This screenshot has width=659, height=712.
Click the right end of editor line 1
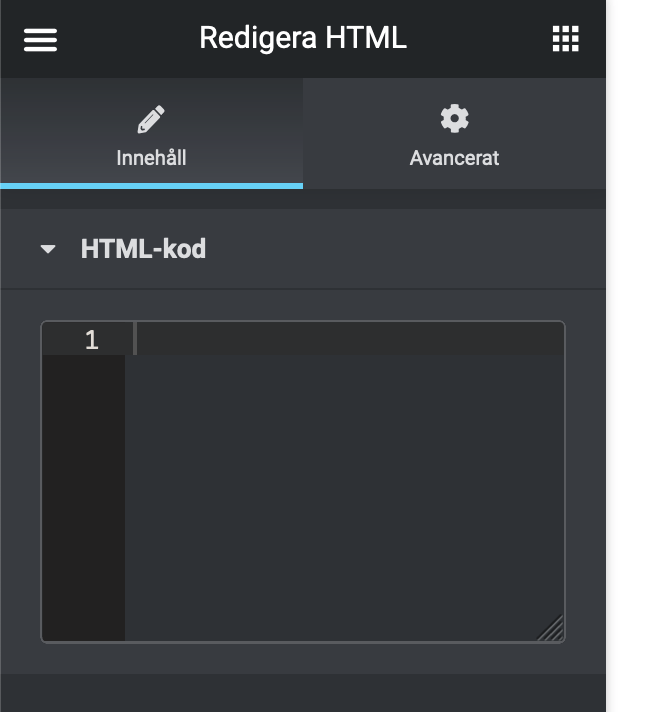click(550, 340)
